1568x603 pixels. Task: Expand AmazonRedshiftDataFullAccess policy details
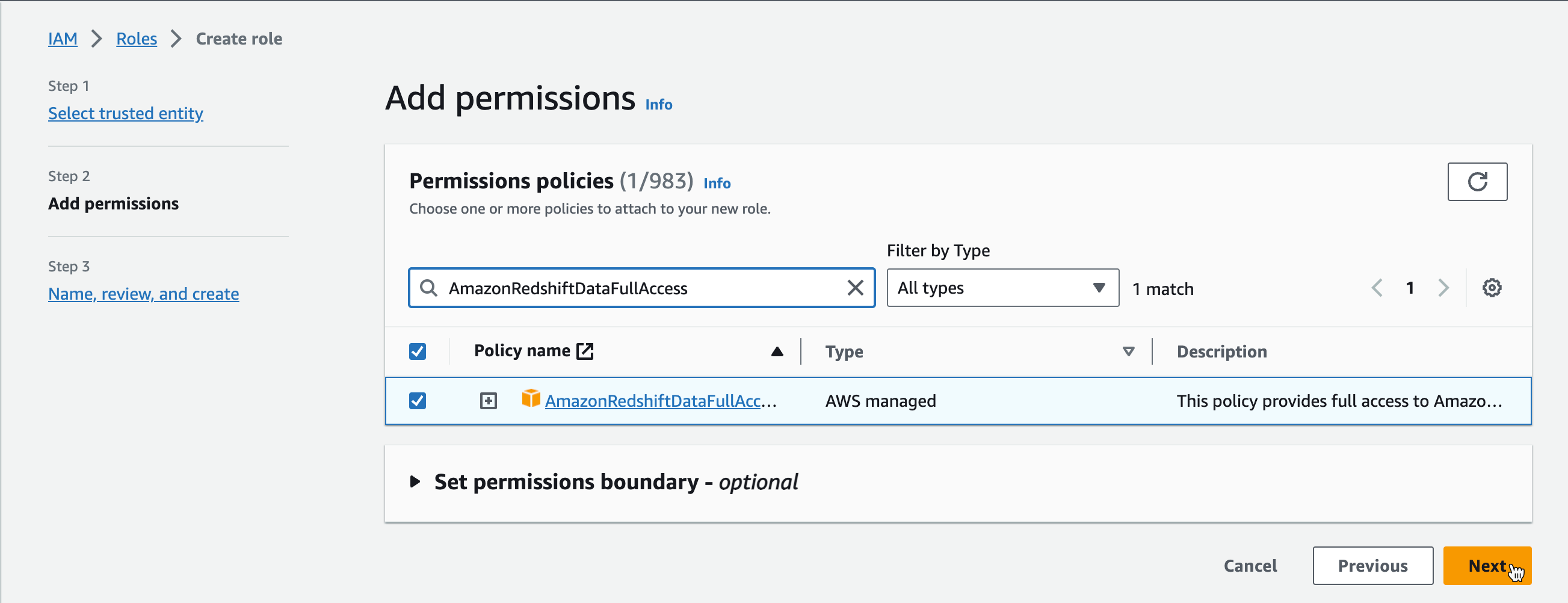(488, 401)
